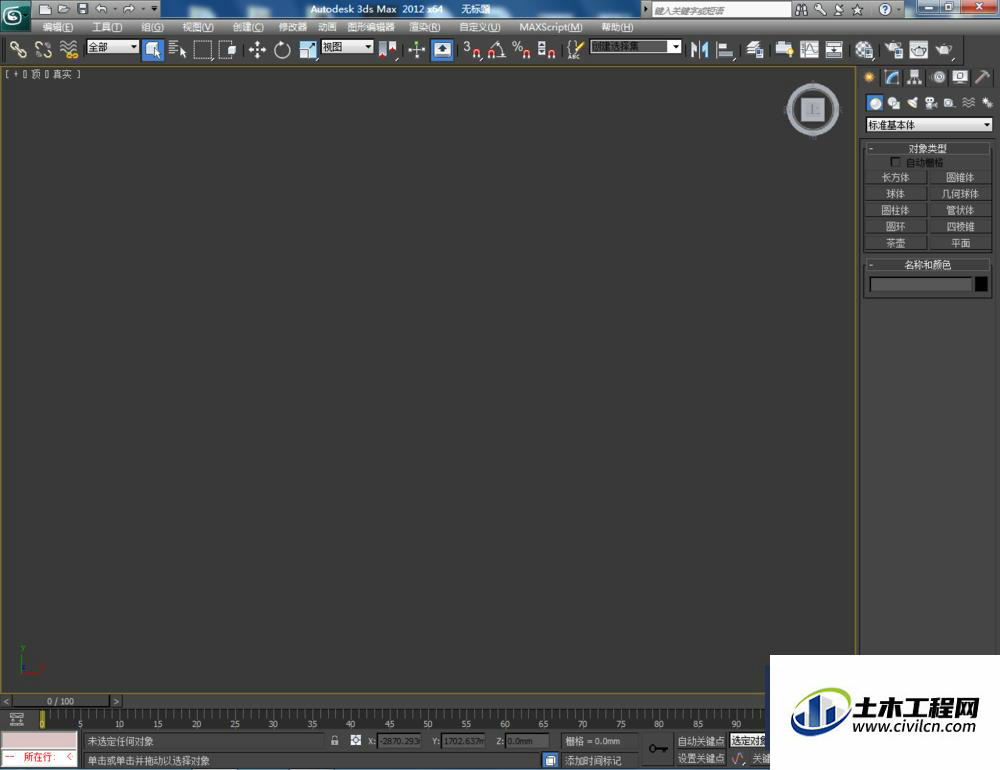Open the 渲染(R) menu
Screen dimensions: 1000x770
tap(425, 27)
